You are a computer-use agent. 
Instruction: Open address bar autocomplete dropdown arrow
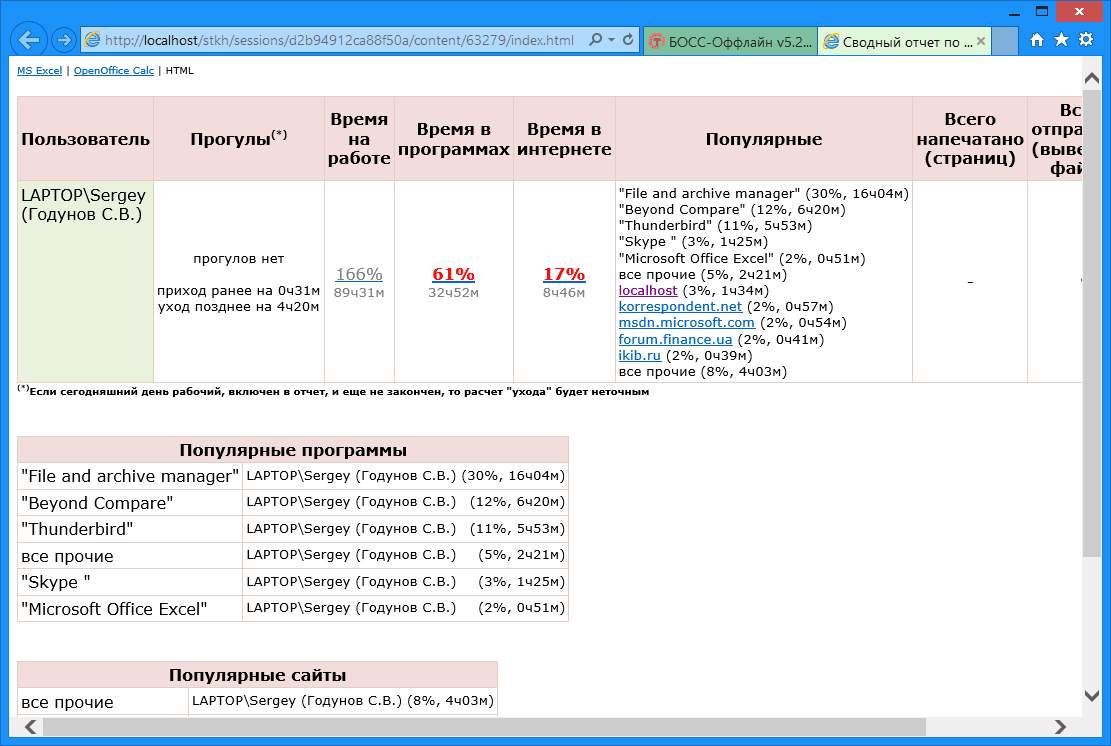611,40
